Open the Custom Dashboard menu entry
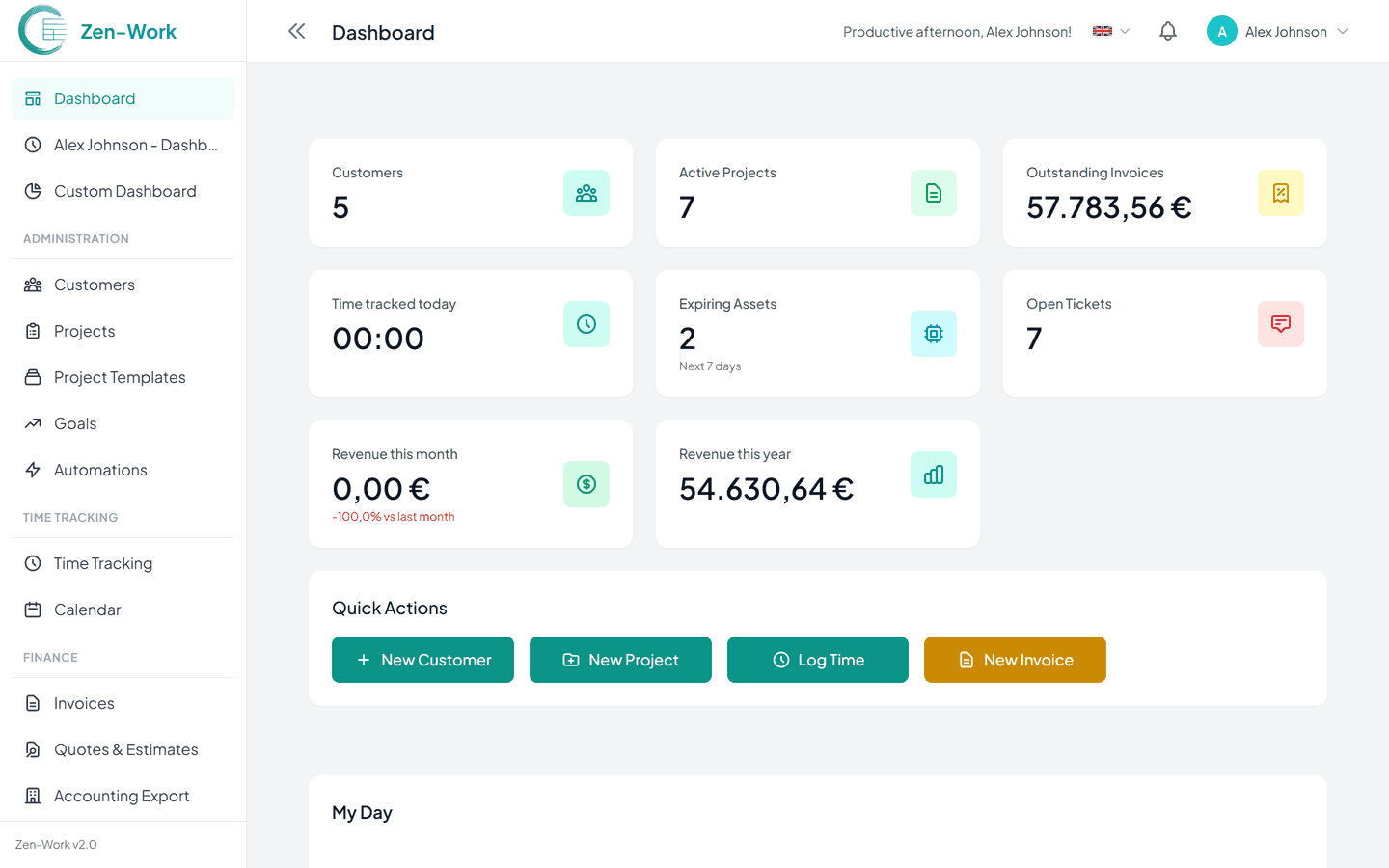The height and width of the screenshot is (868, 1389). pos(123,191)
